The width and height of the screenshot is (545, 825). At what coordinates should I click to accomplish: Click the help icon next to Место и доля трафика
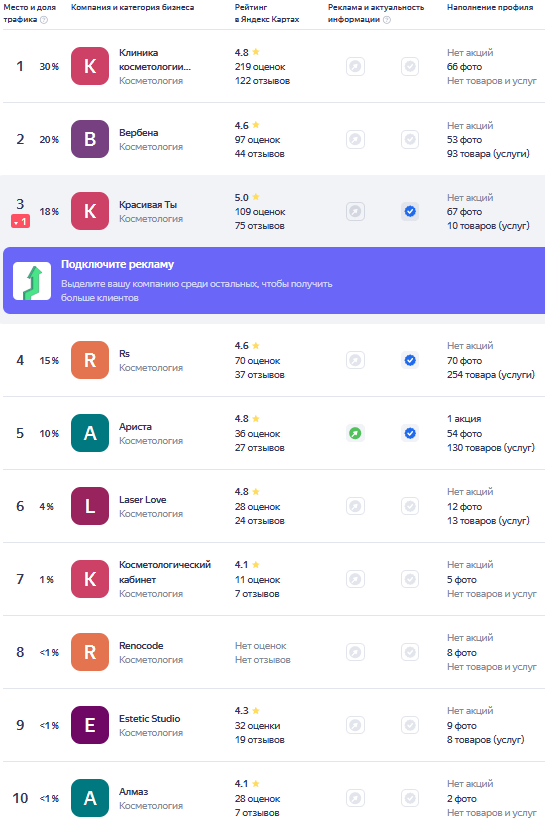(44, 19)
